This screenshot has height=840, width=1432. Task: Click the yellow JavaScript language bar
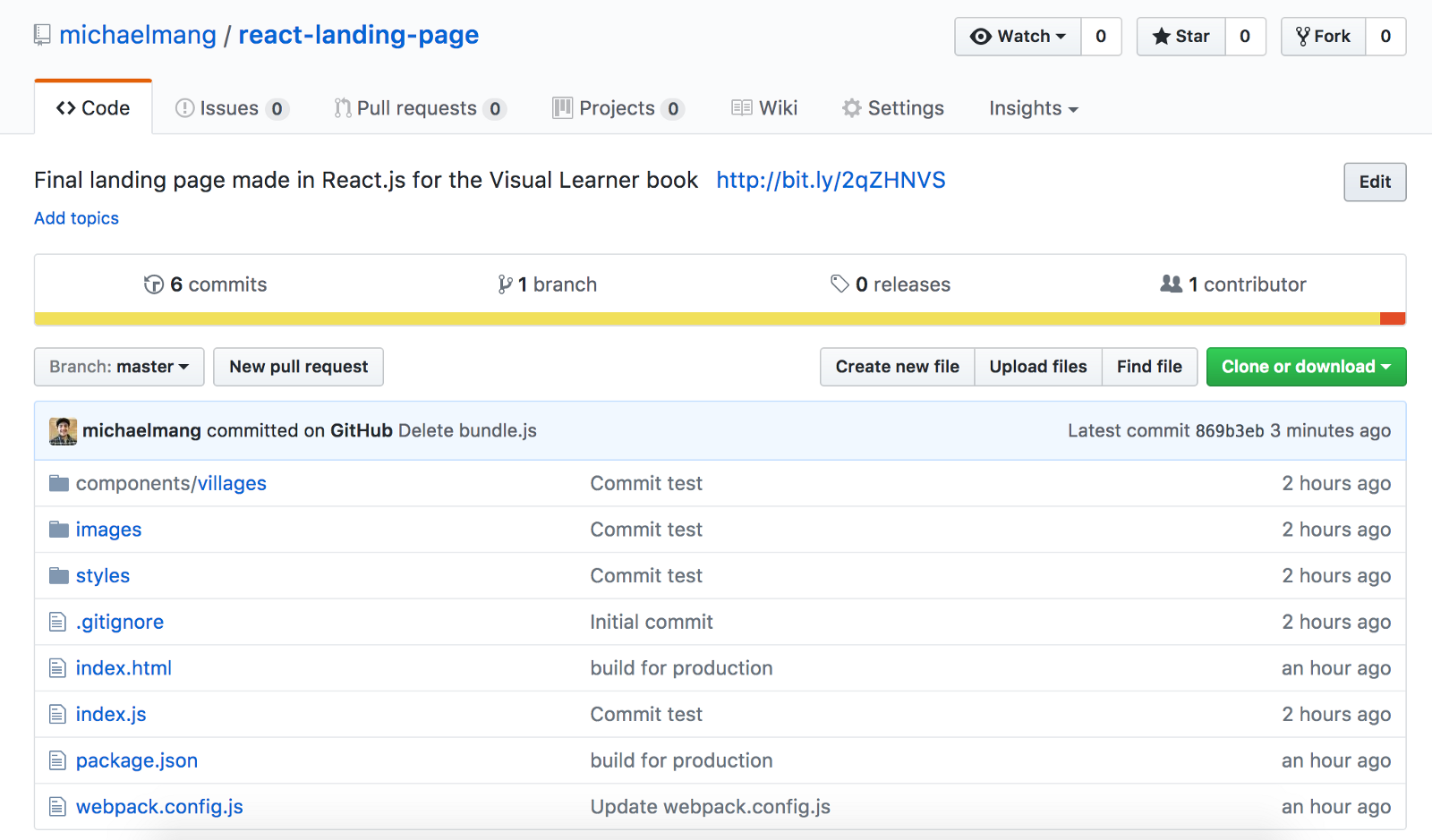707,318
